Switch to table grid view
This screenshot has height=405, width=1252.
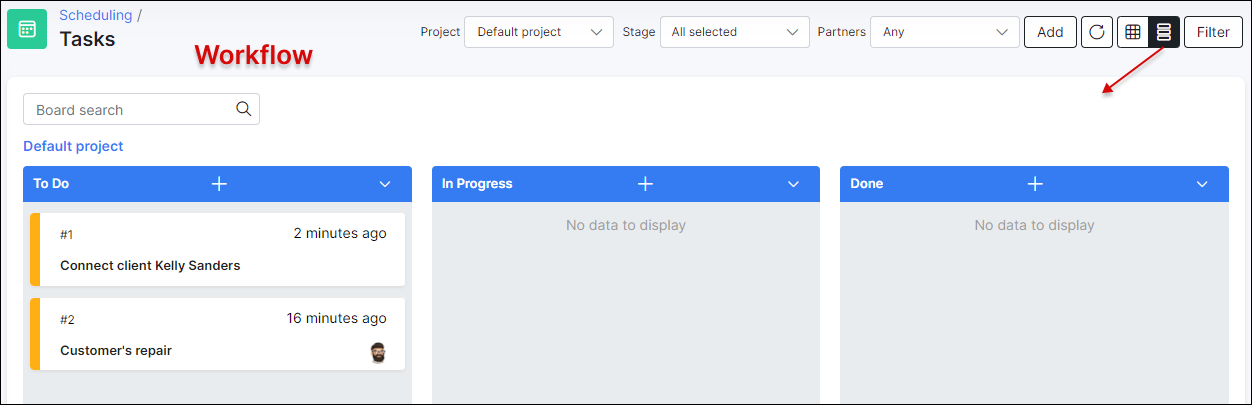(x=1133, y=32)
